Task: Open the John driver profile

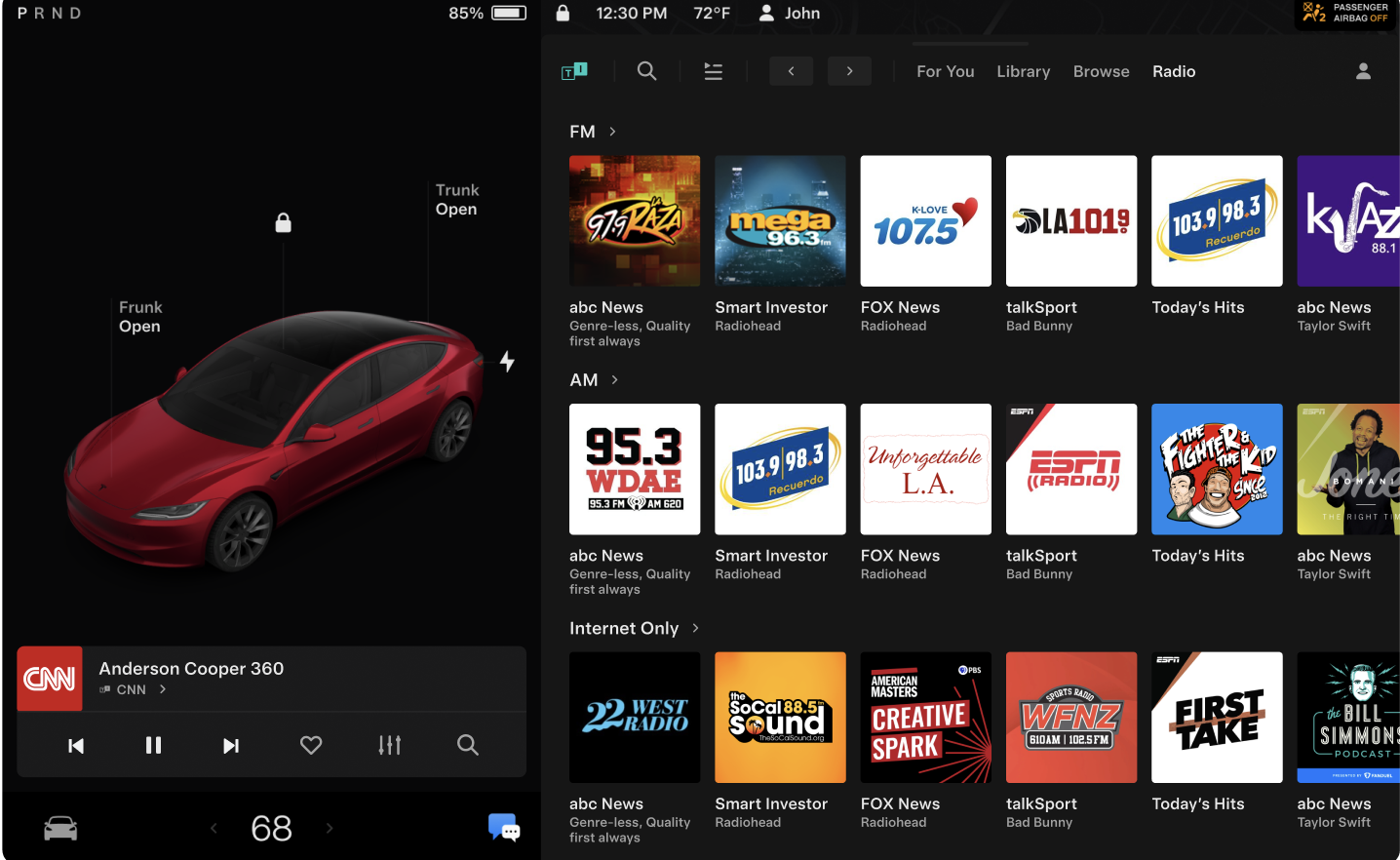Action: coord(790,13)
